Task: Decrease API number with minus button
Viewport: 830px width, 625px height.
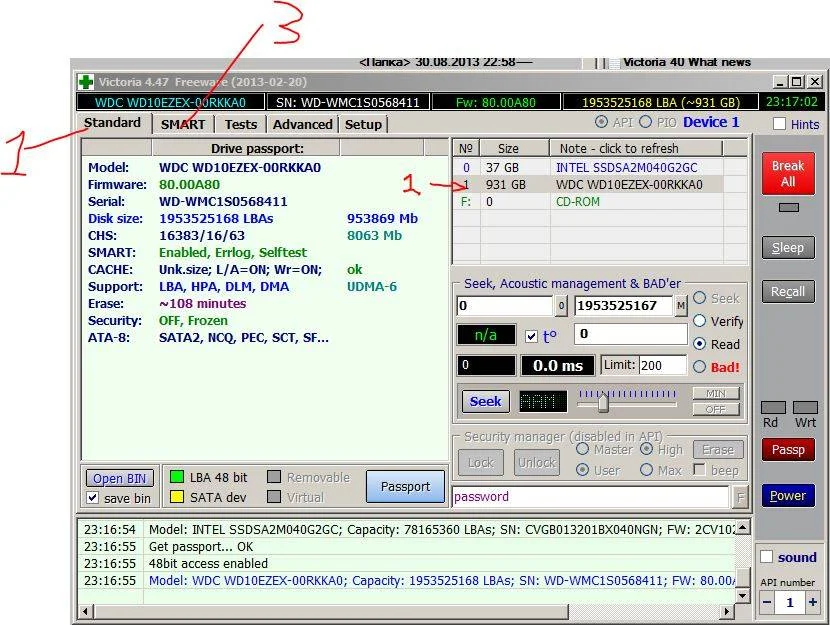Action: click(766, 602)
